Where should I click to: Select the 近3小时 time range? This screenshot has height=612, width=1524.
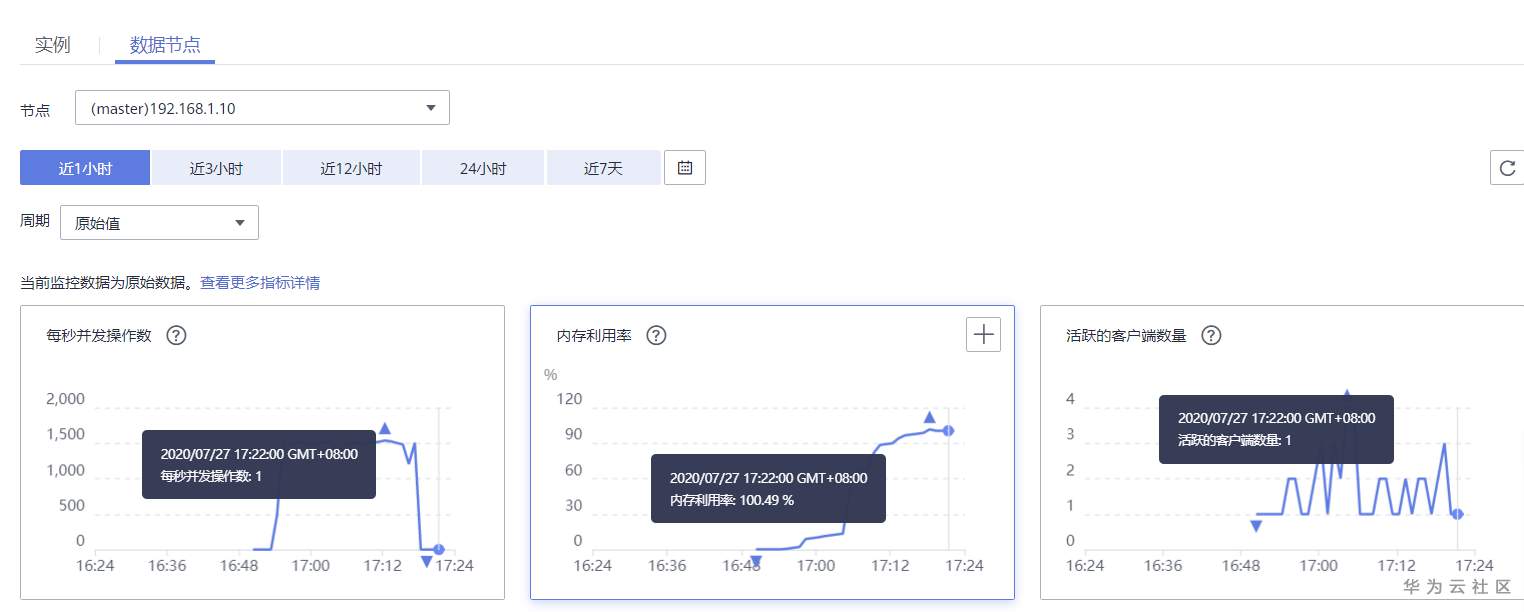pyautogui.click(x=216, y=168)
